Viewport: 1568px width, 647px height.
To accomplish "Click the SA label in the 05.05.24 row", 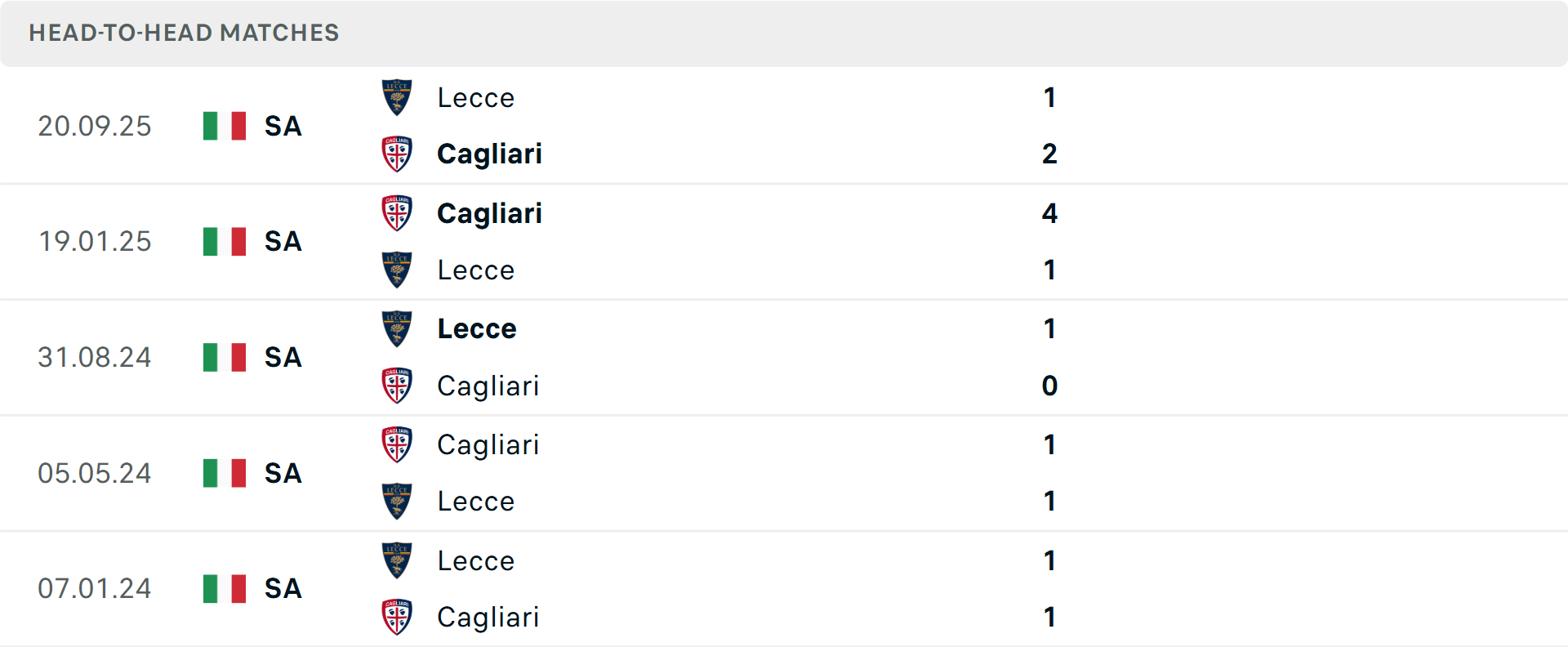I will point(283,473).
